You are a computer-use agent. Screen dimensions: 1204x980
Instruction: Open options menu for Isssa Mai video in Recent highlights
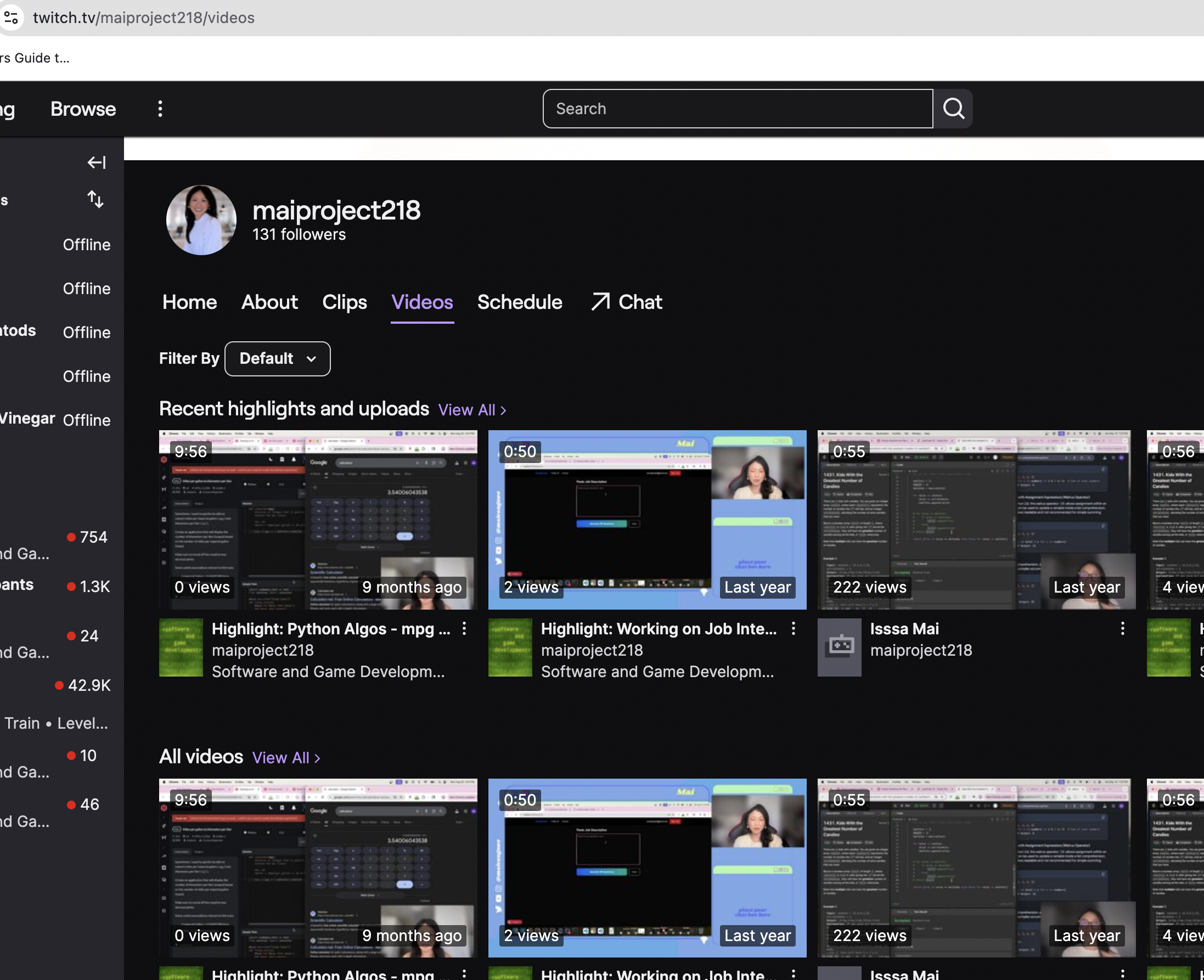coord(1122,628)
